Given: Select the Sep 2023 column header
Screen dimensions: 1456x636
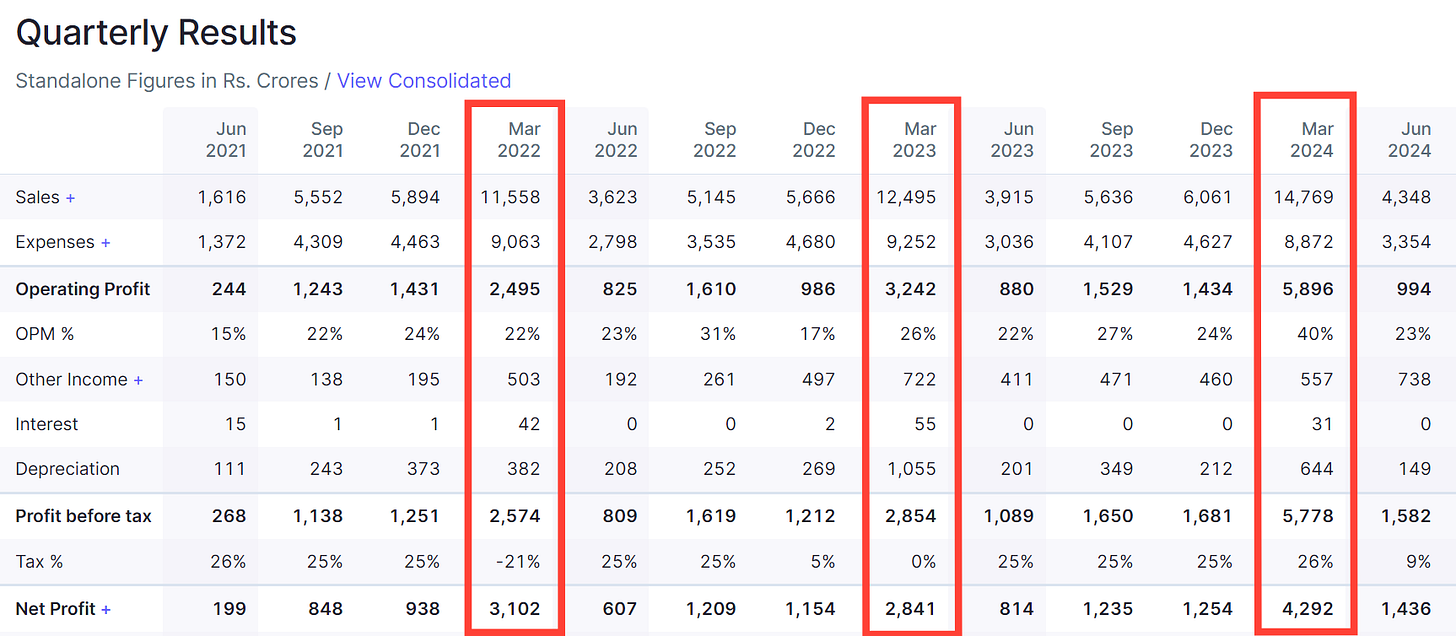Looking at the screenshot, I should coord(1111,140).
